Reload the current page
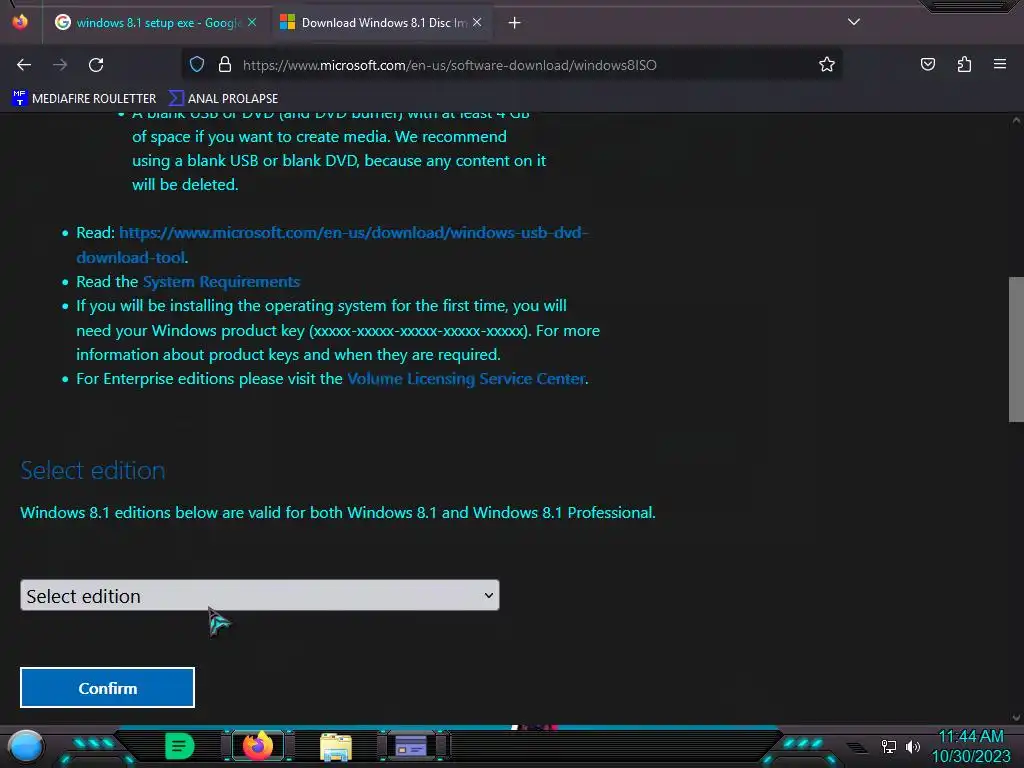 tap(96, 65)
